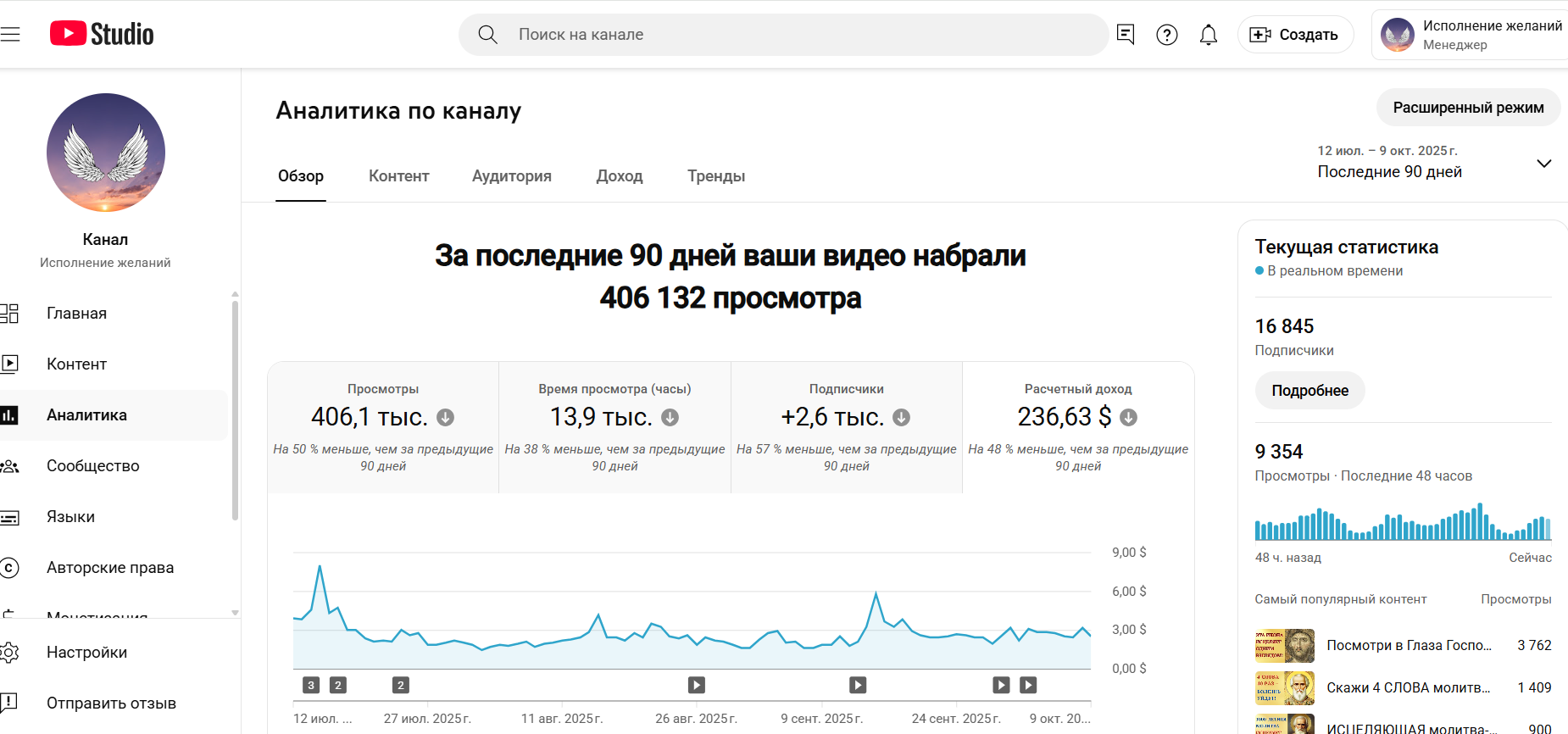Switch to the Доход tab
The image size is (1568, 734).
pyautogui.click(x=620, y=176)
